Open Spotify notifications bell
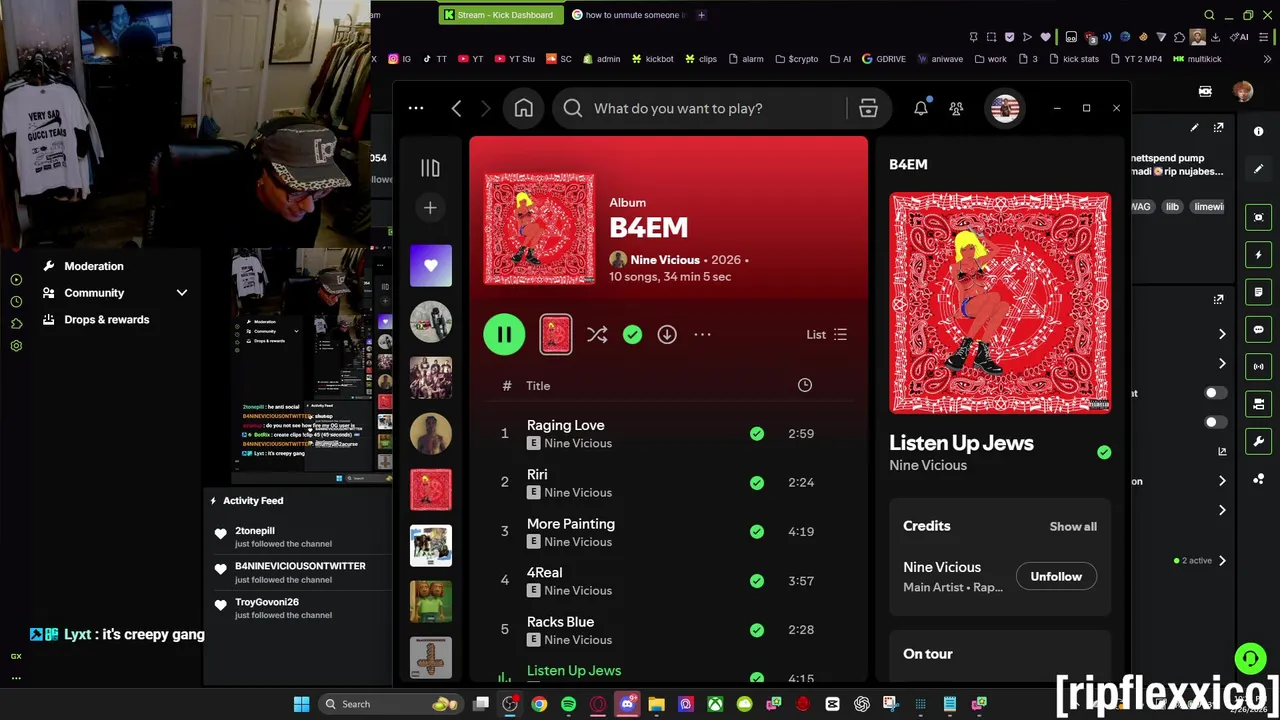1280x720 pixels. (921, 108)
